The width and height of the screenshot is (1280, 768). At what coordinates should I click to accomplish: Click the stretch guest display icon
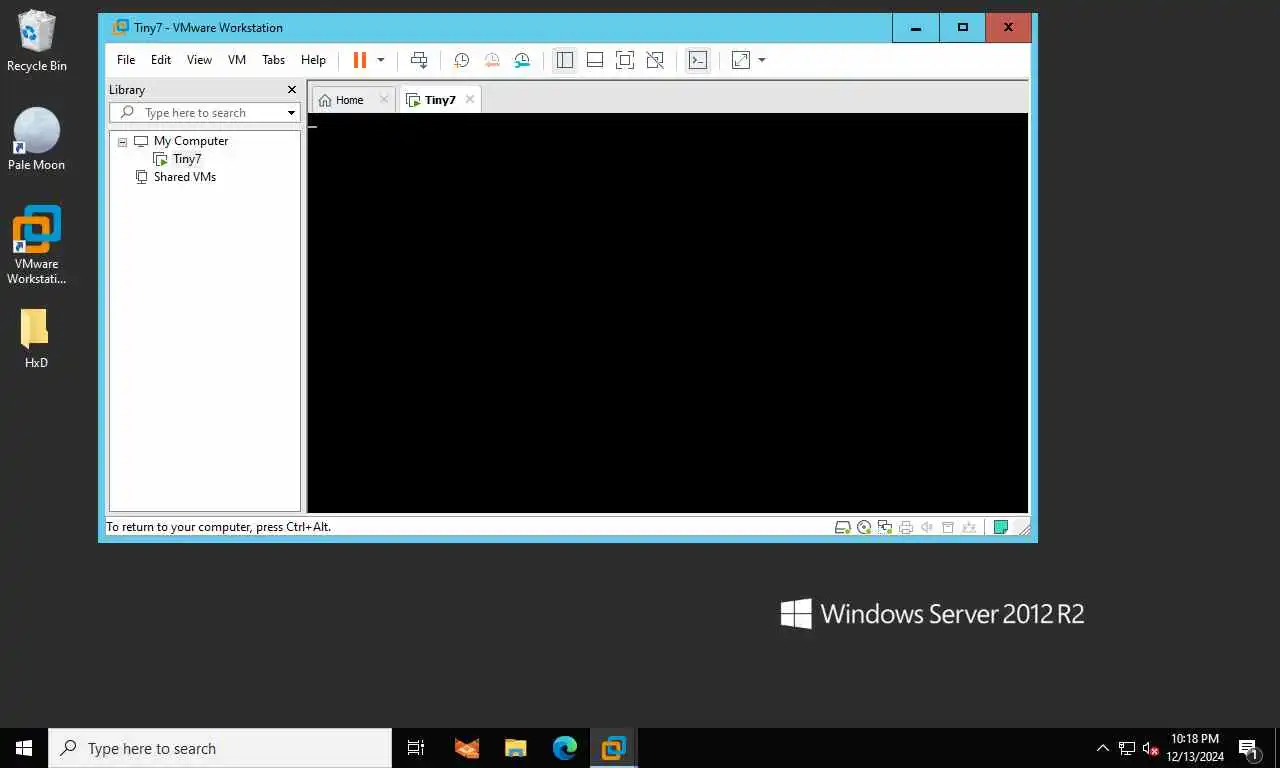click(x=741, y=60)
